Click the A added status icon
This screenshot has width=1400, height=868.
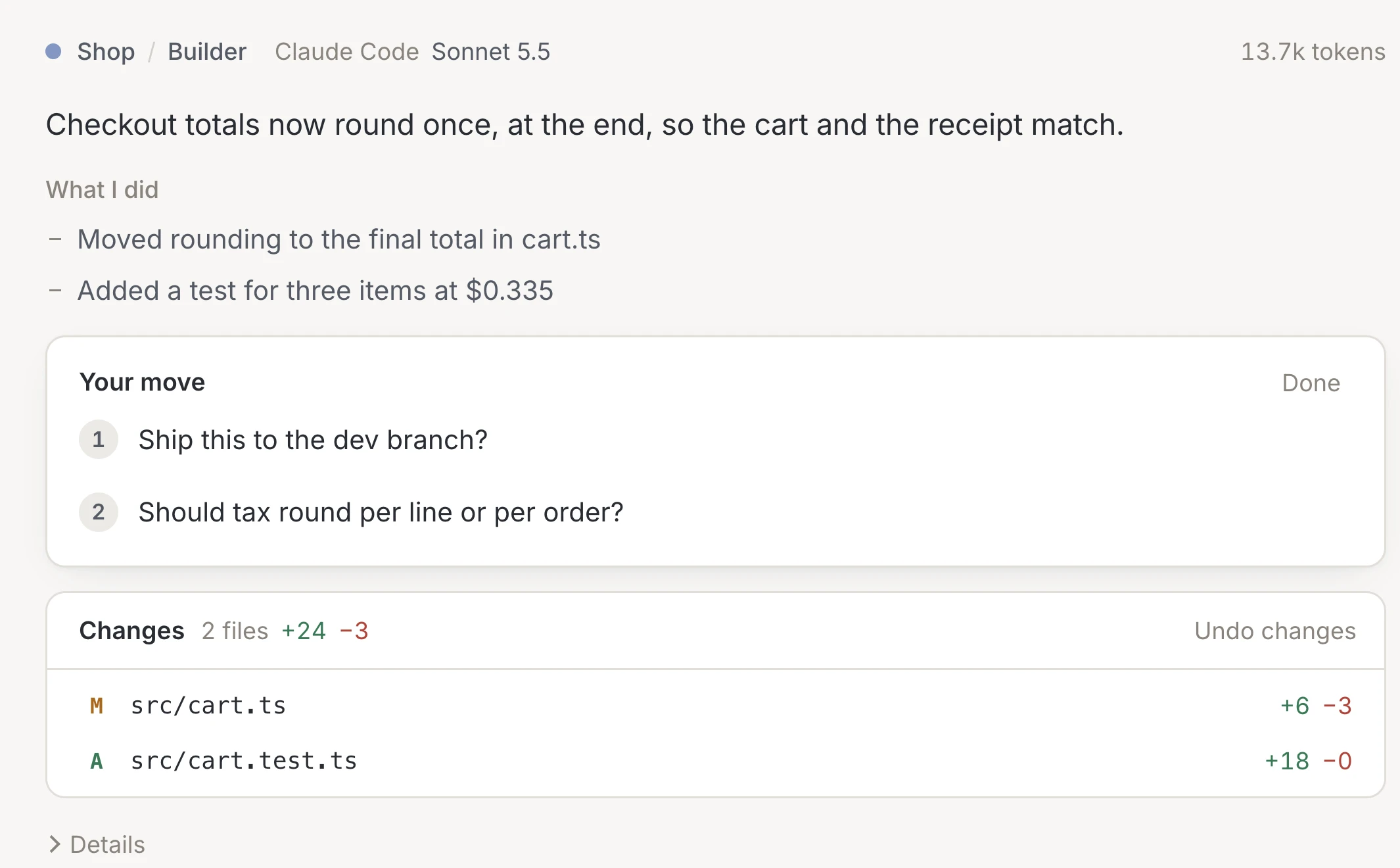(x=97, y=761)
